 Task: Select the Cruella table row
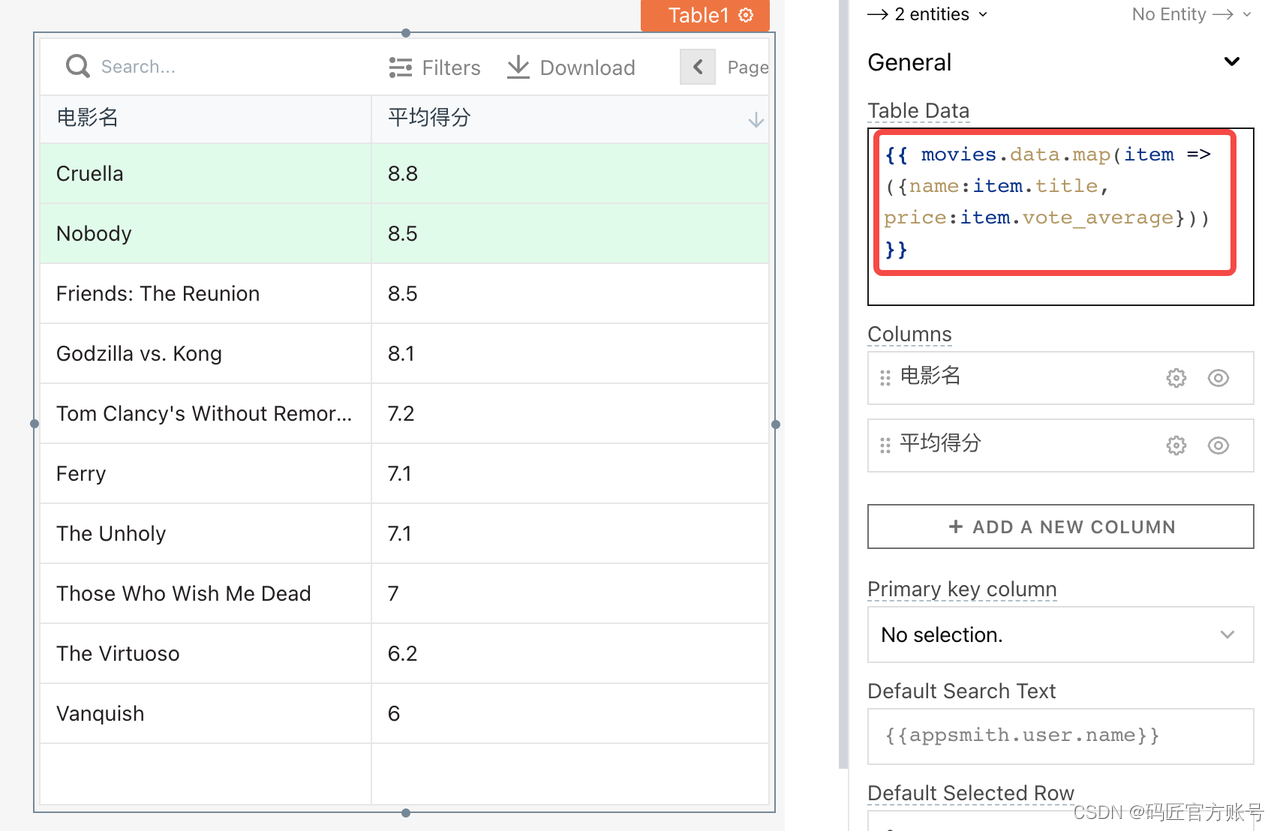pos(404,173)
